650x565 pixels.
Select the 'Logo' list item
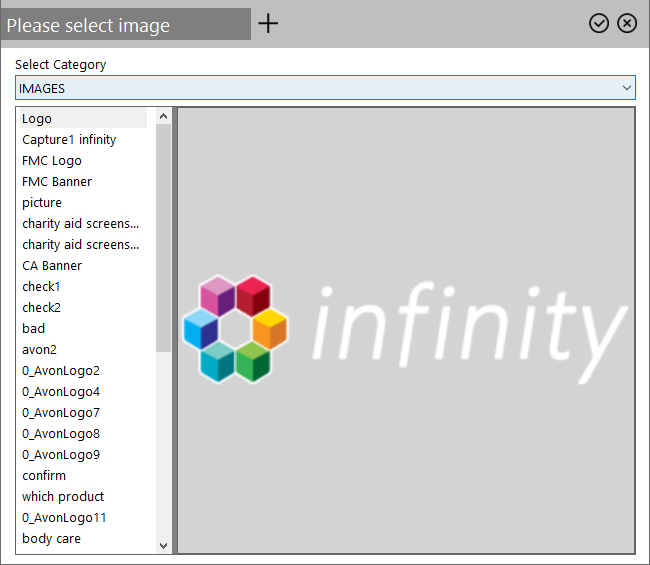[83, 119]
